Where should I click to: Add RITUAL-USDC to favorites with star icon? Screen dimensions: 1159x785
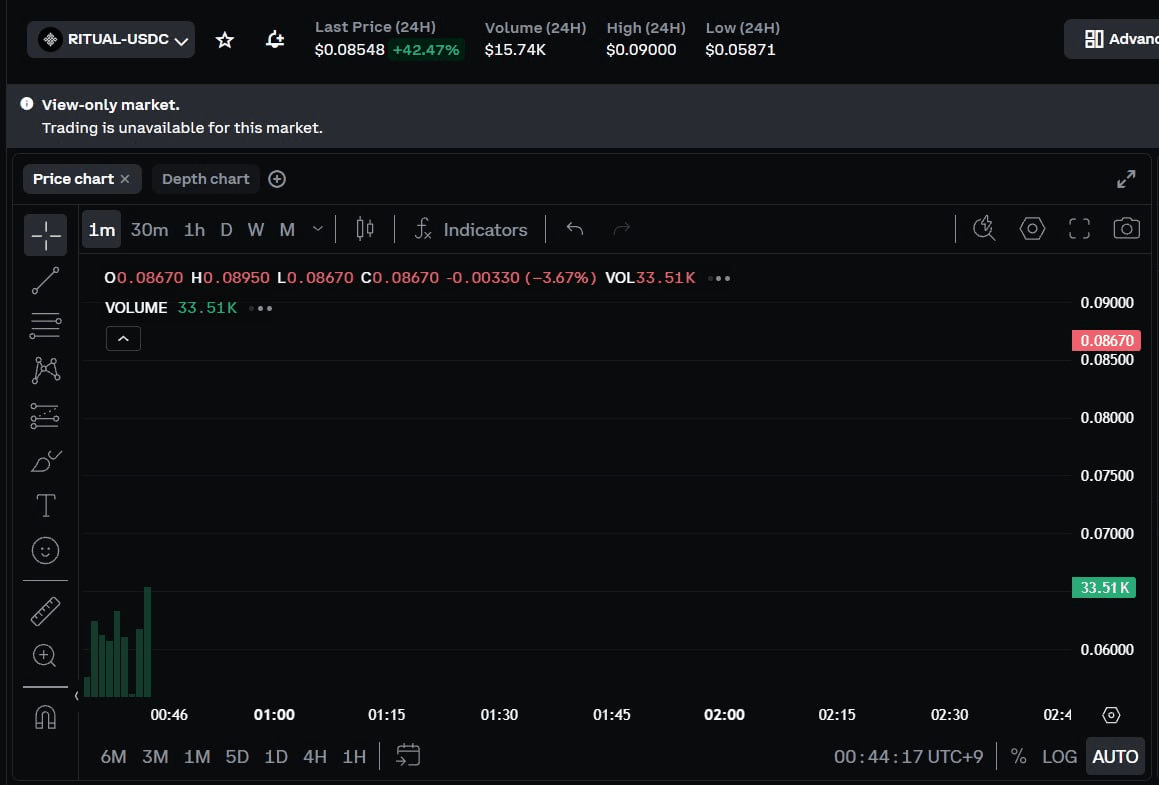point(225,40)
